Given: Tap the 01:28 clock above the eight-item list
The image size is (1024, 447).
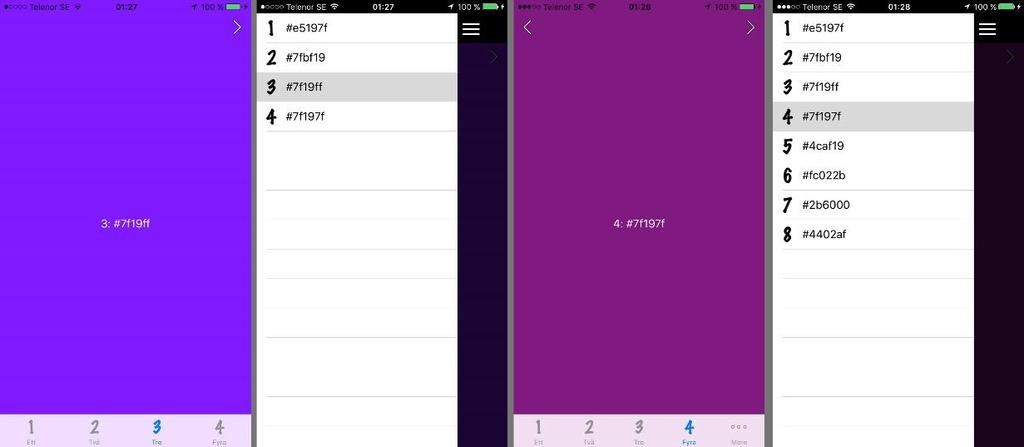Looking at the screenshot, I should (899, 7).
